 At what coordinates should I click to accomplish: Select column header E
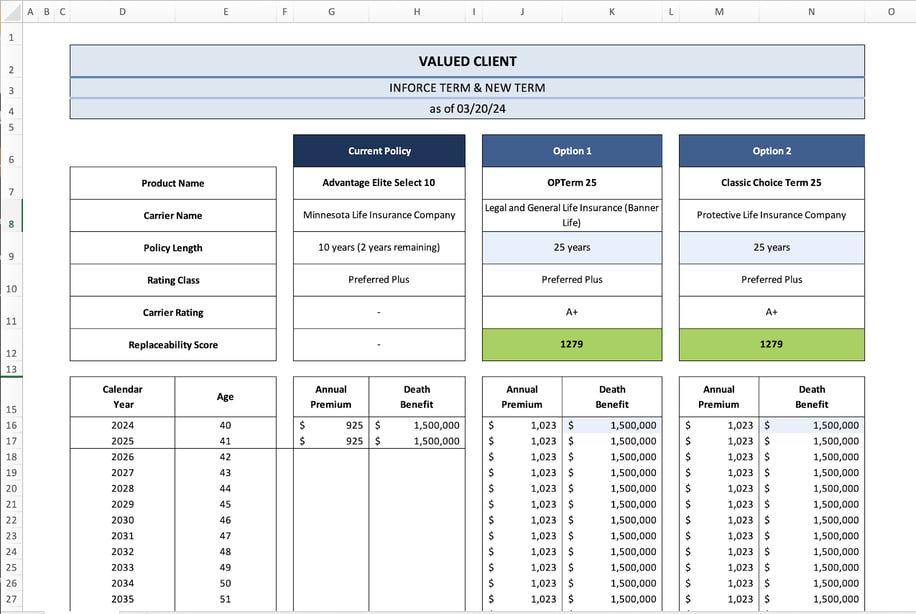(x=225, y=11)
